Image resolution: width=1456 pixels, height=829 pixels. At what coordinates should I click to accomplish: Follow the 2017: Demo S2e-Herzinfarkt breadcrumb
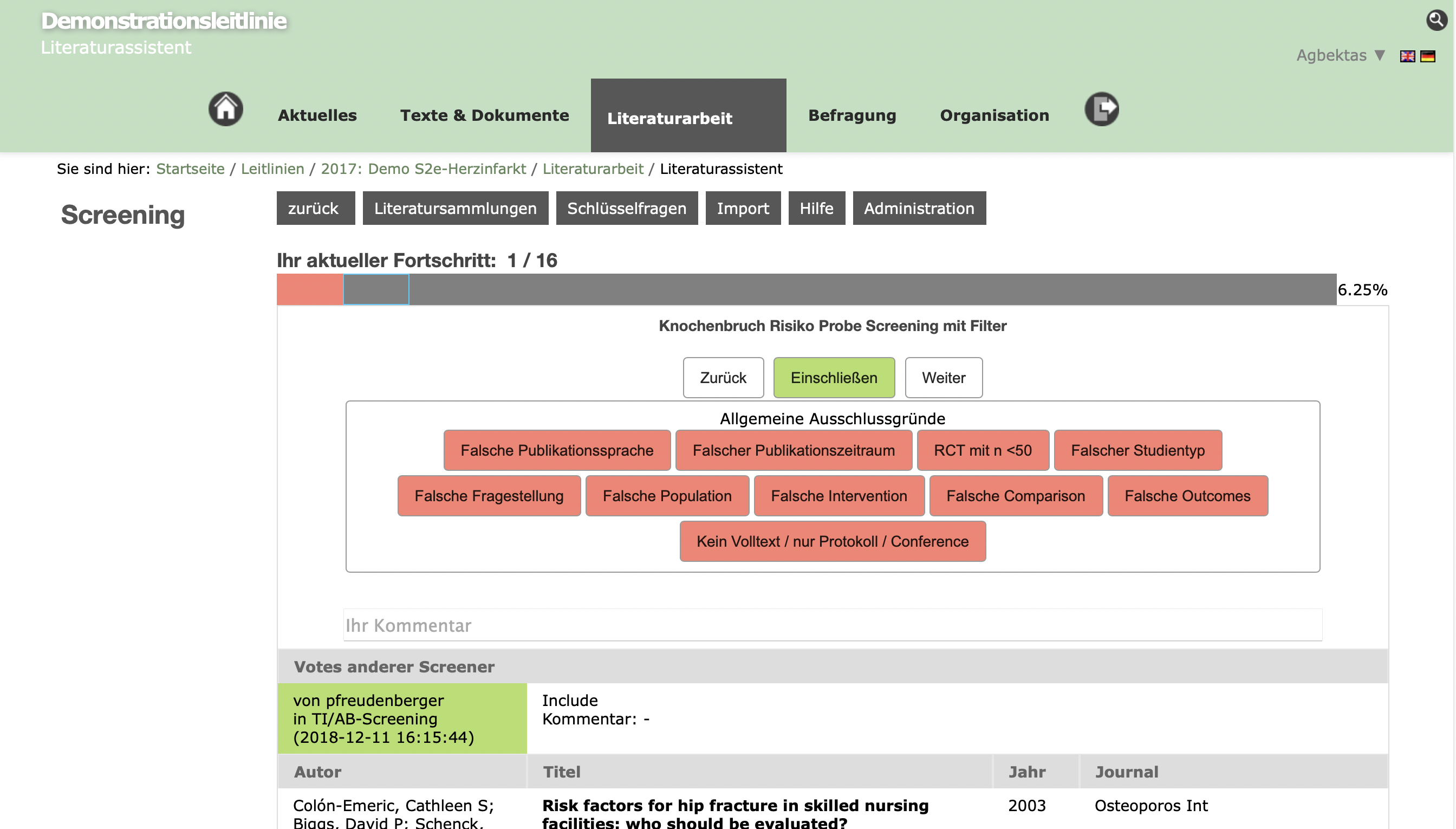pyautogui.click(x=423, y=169)
